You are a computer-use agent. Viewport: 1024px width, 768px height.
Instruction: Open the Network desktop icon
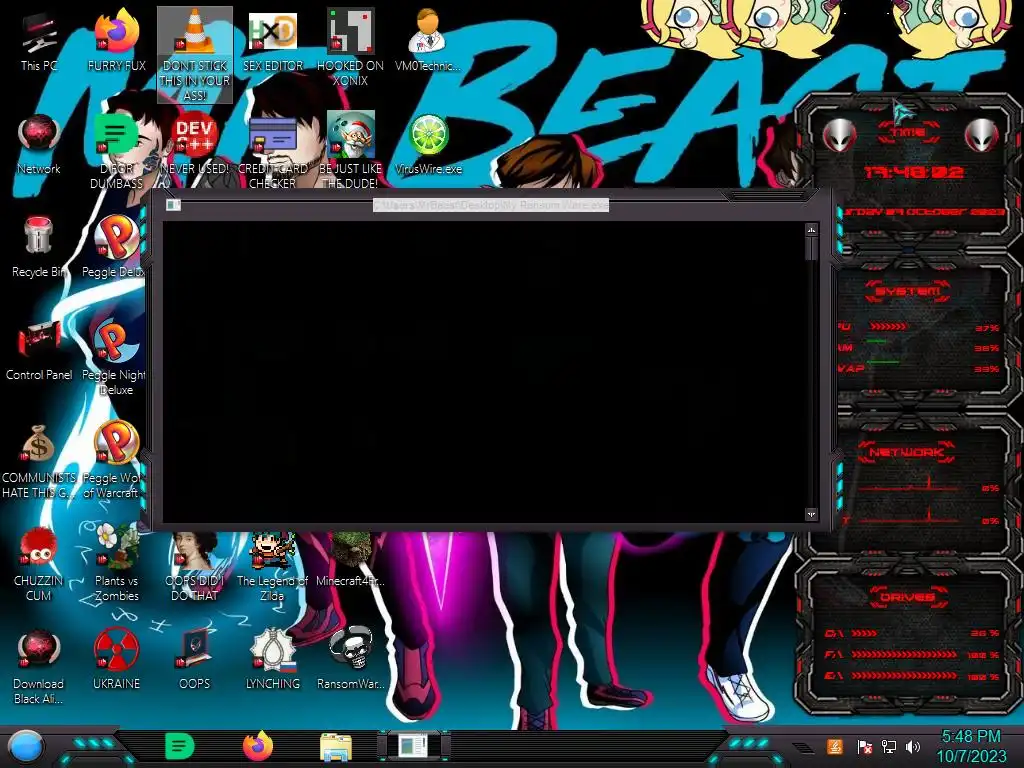point(39,145)
